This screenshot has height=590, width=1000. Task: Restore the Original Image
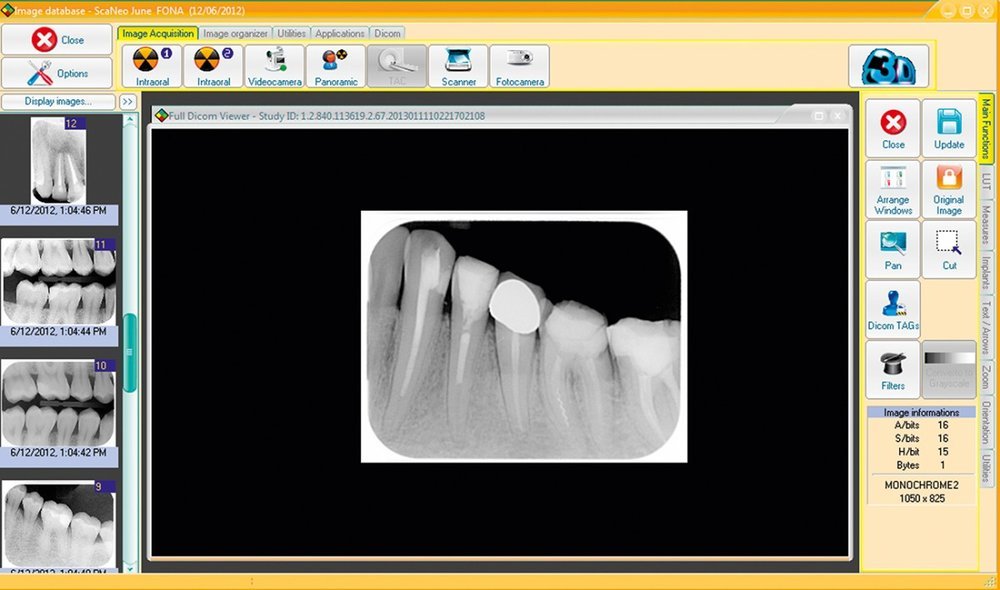click(949, 190)
